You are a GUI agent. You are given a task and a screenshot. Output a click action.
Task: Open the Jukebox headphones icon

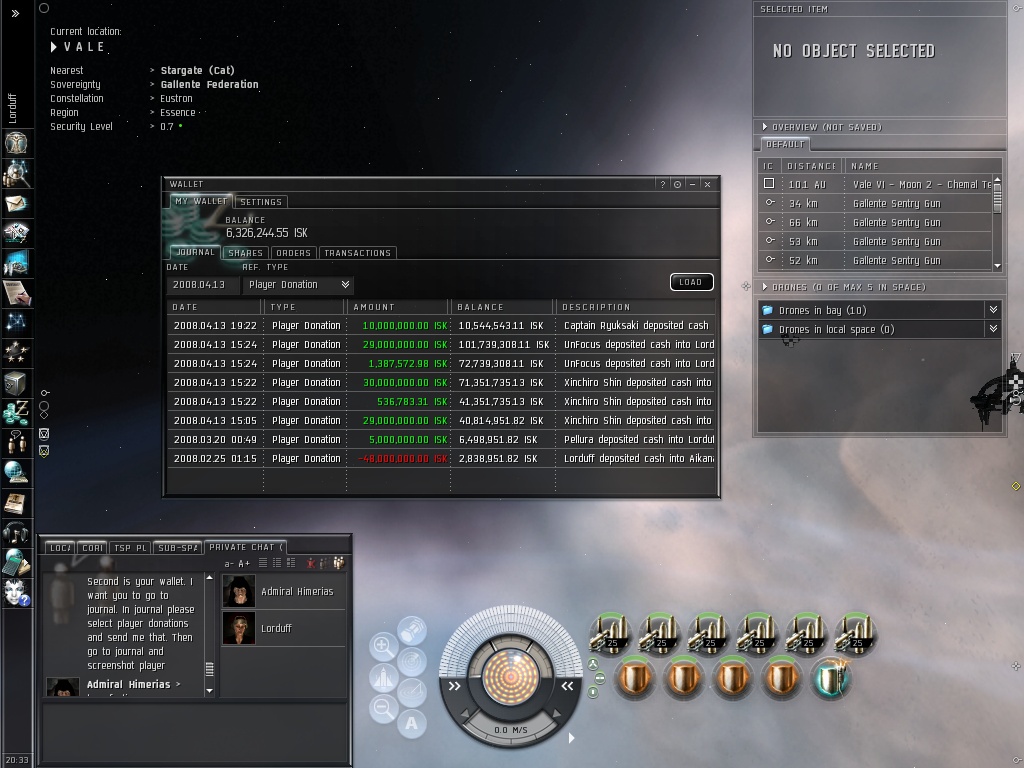[16, 532]
